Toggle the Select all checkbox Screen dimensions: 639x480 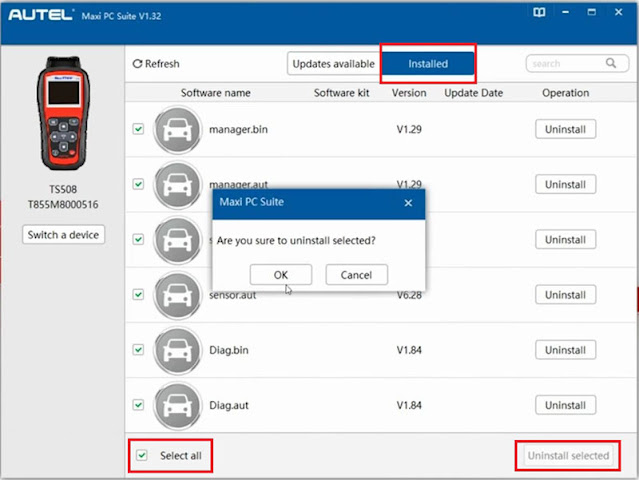tap(142, 455)
